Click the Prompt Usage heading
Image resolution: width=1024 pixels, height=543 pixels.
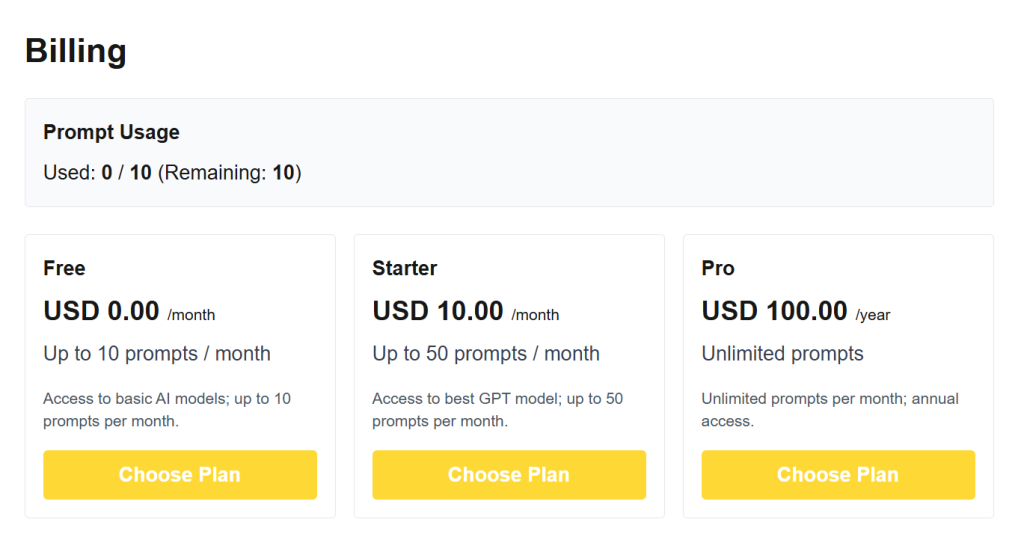pyautogui.click(x=112, y=132)
